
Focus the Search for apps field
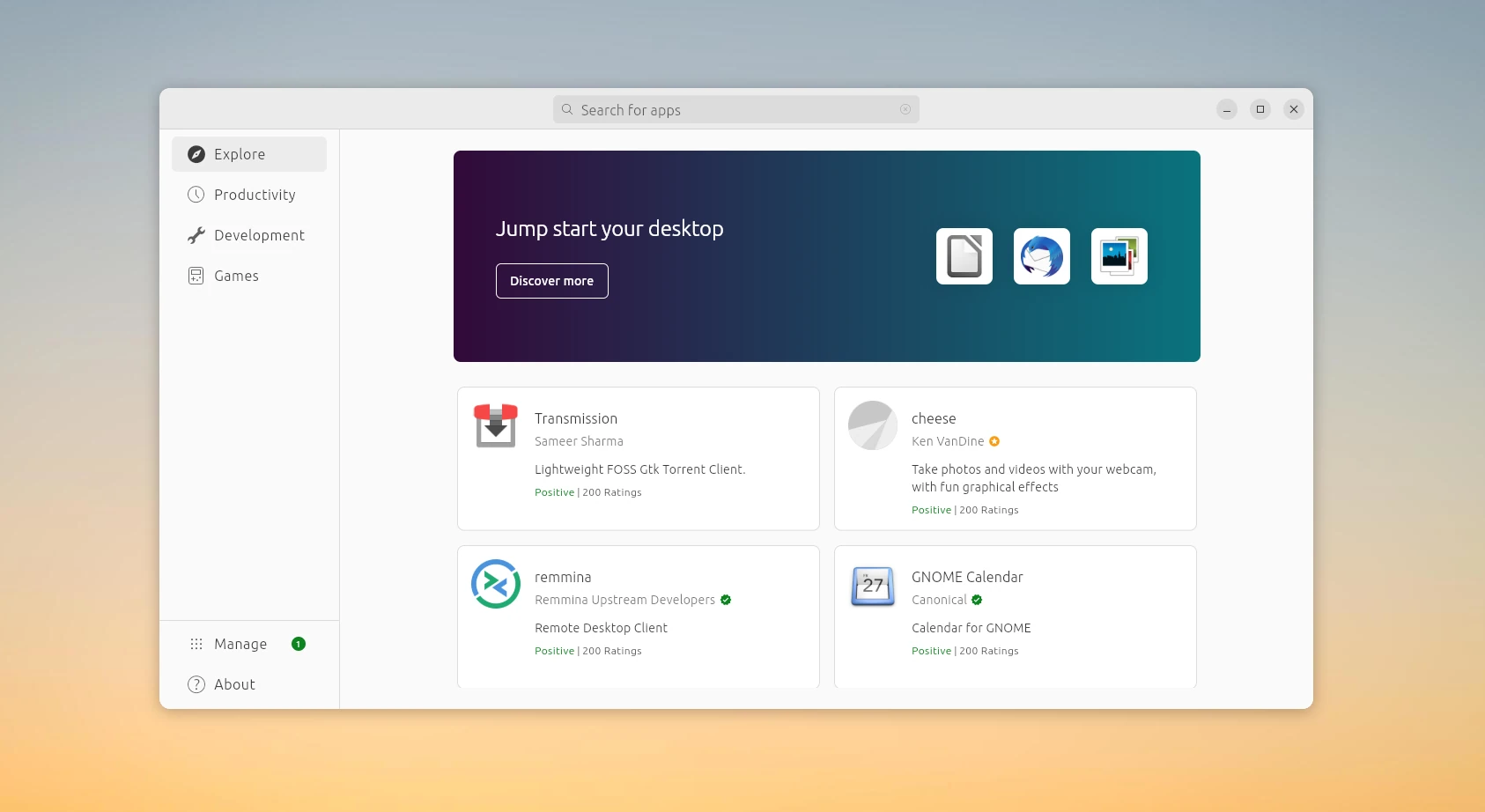tap(736, 109)
